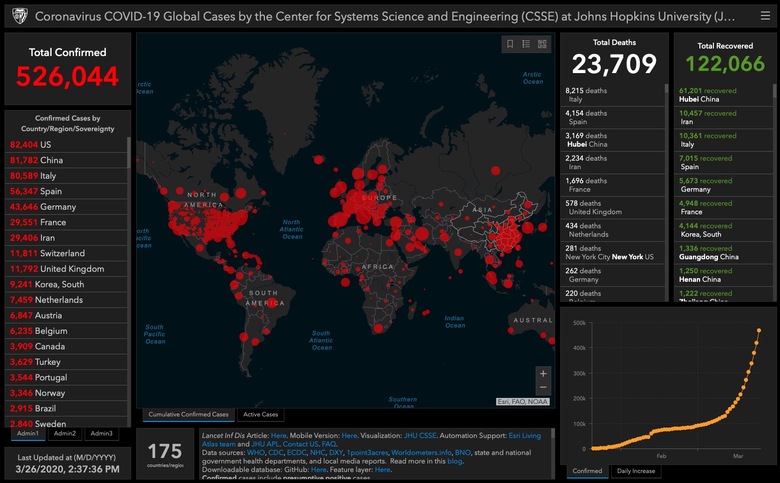The height and width of the screenshot is (483, 780).
Task: Click the 61,201 recovered Hubei China entry
Action: coord(723,95)
